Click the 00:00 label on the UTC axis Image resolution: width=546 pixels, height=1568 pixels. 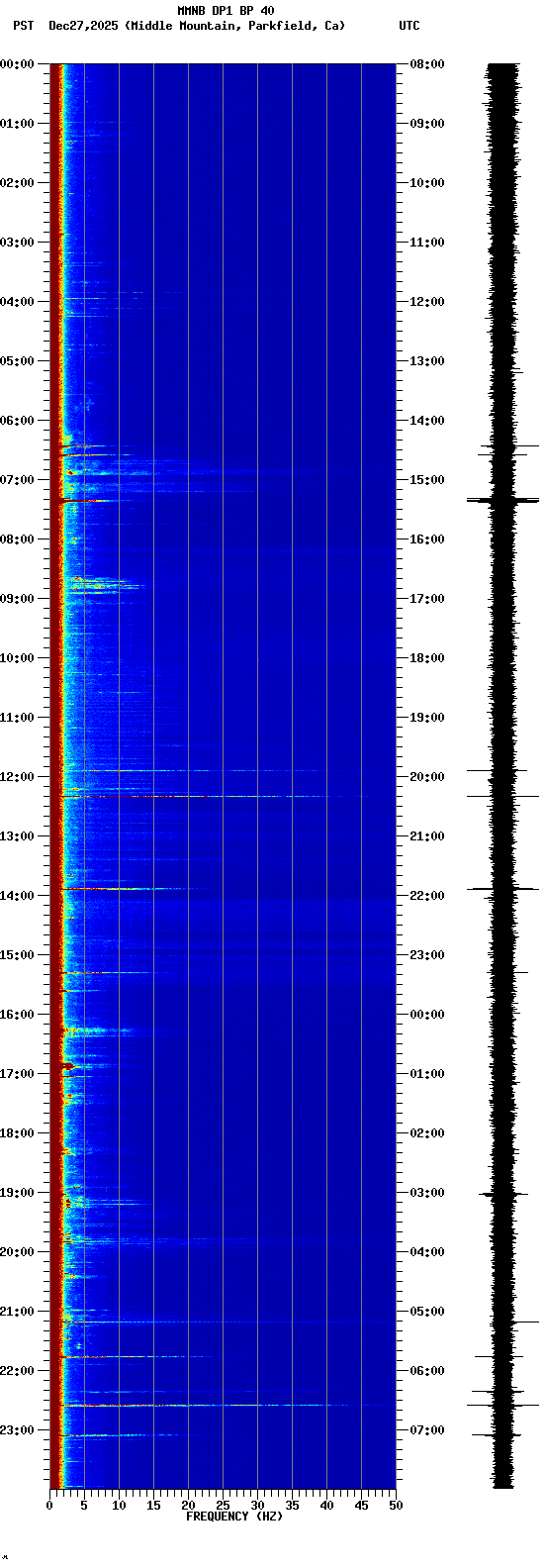[x=427, y=1015]
